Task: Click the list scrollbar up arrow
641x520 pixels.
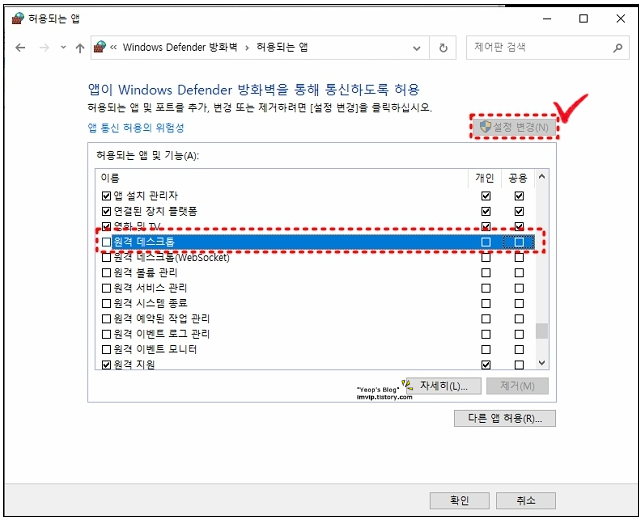Action: [542, 177]
